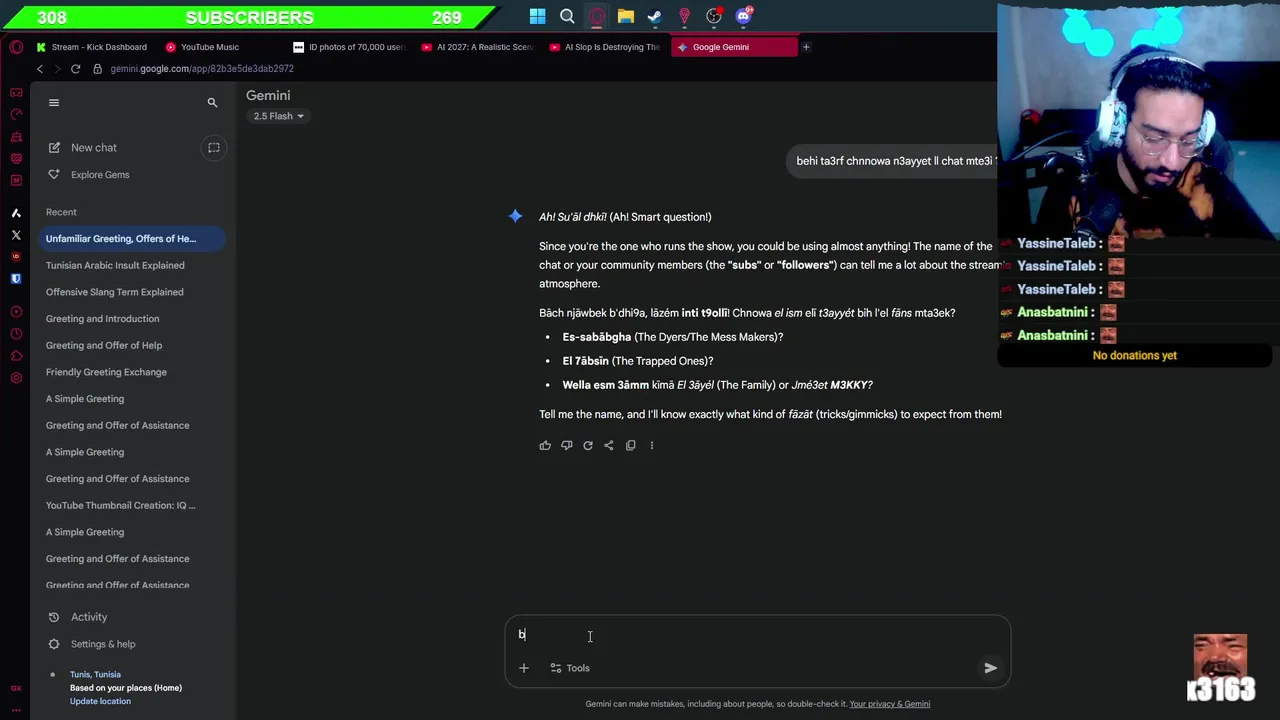The image size is (1280, 720).
Task: Open Discord from the taskbar
Action: pyautogui.click(x=744, y=16)
